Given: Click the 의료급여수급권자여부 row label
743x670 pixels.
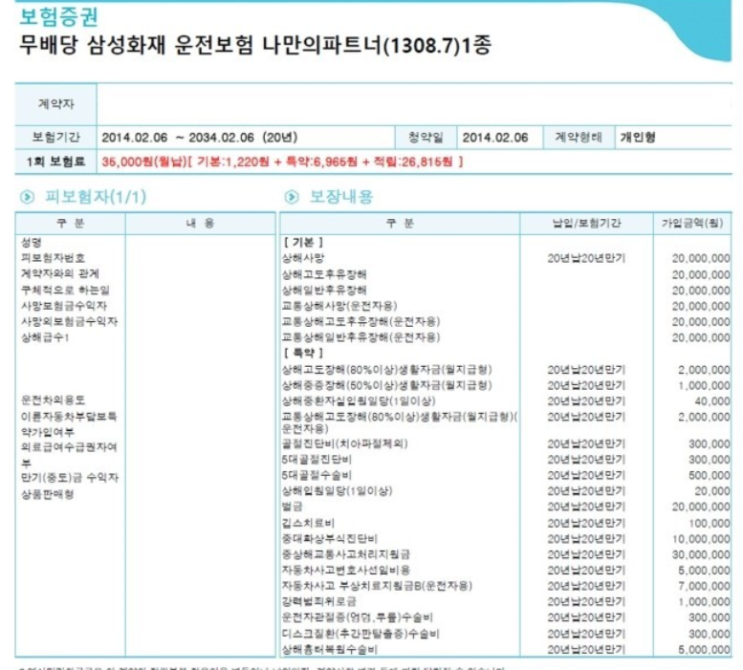Looking at the screenshot, I should 69,454.
